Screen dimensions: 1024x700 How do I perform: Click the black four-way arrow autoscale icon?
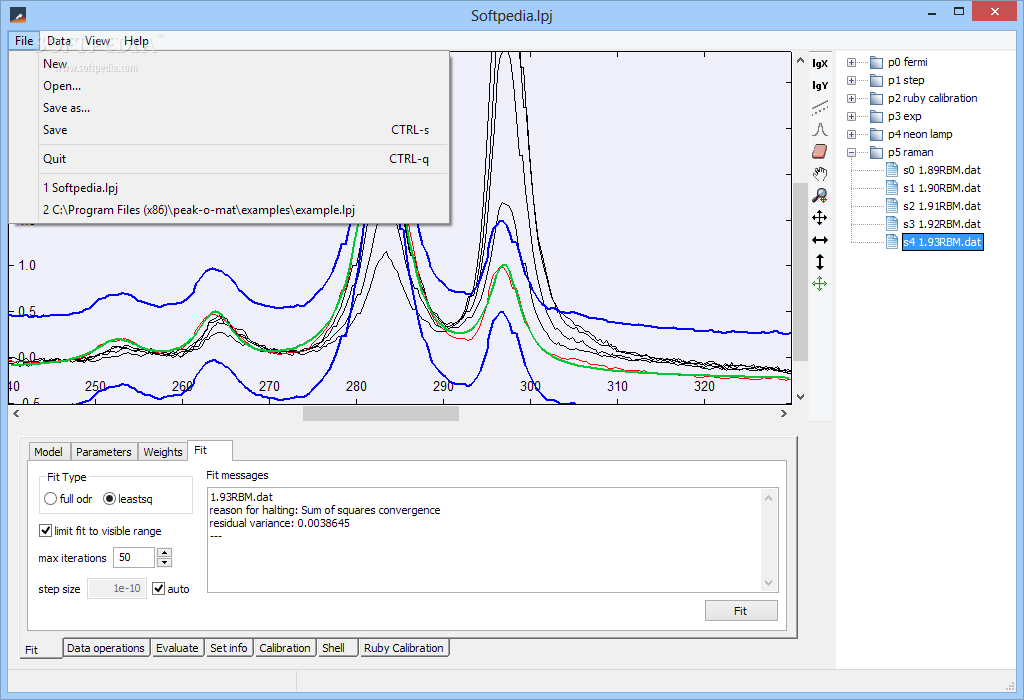(820, 217)
